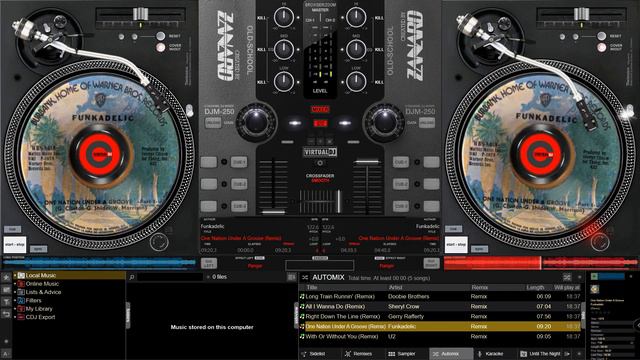Click the left deck pitch slider handle
The width and height of the screenshot is (640, 360).
140,13
